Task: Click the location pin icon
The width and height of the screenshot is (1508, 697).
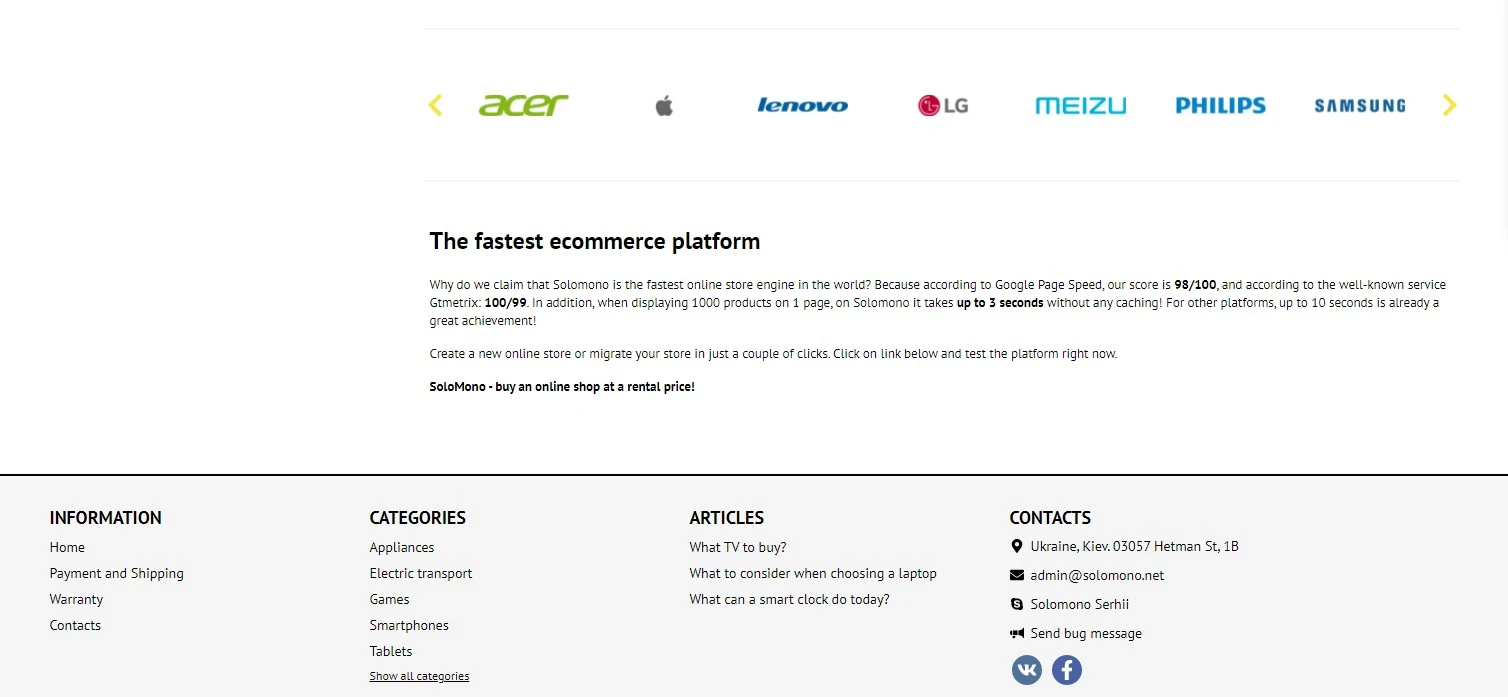Action: pyautogui.click(x=1015, y=546)
